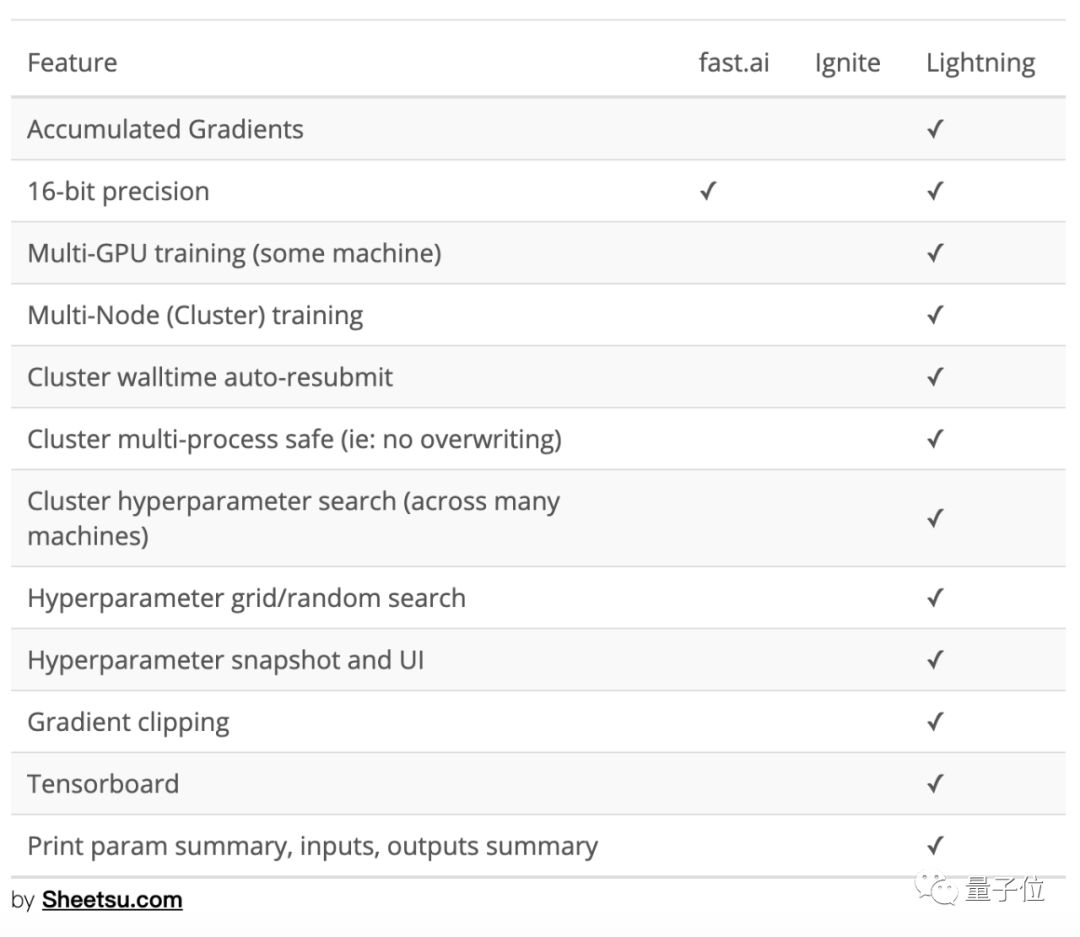The width and height of the screenshot is (1080, 937).
Task: Click the fast.ai checkmark for 16-bit precision
Action: click(708, 191)
